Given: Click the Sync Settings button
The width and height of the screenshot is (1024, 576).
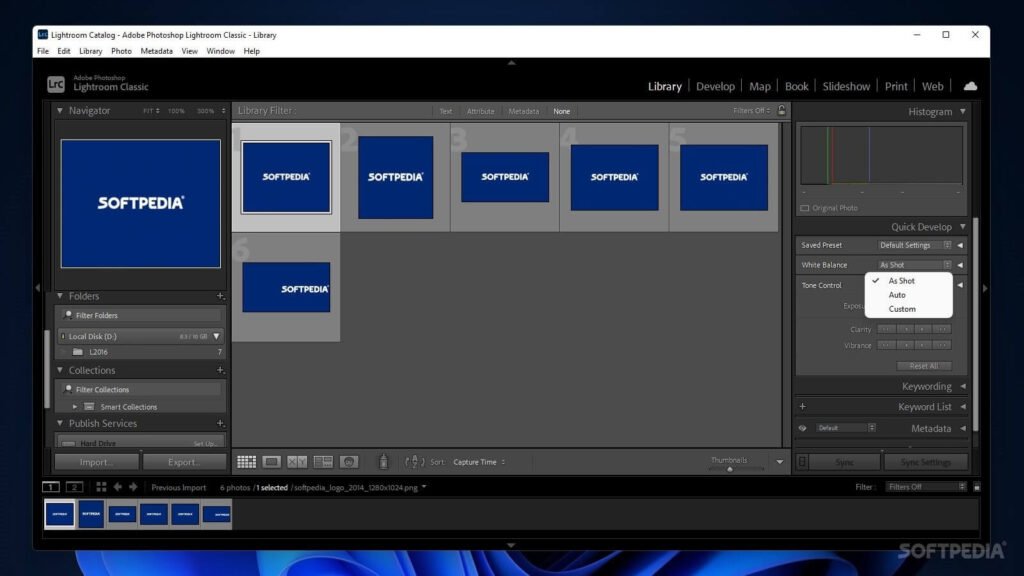Looking at the screenshot, I should point(925,462).
